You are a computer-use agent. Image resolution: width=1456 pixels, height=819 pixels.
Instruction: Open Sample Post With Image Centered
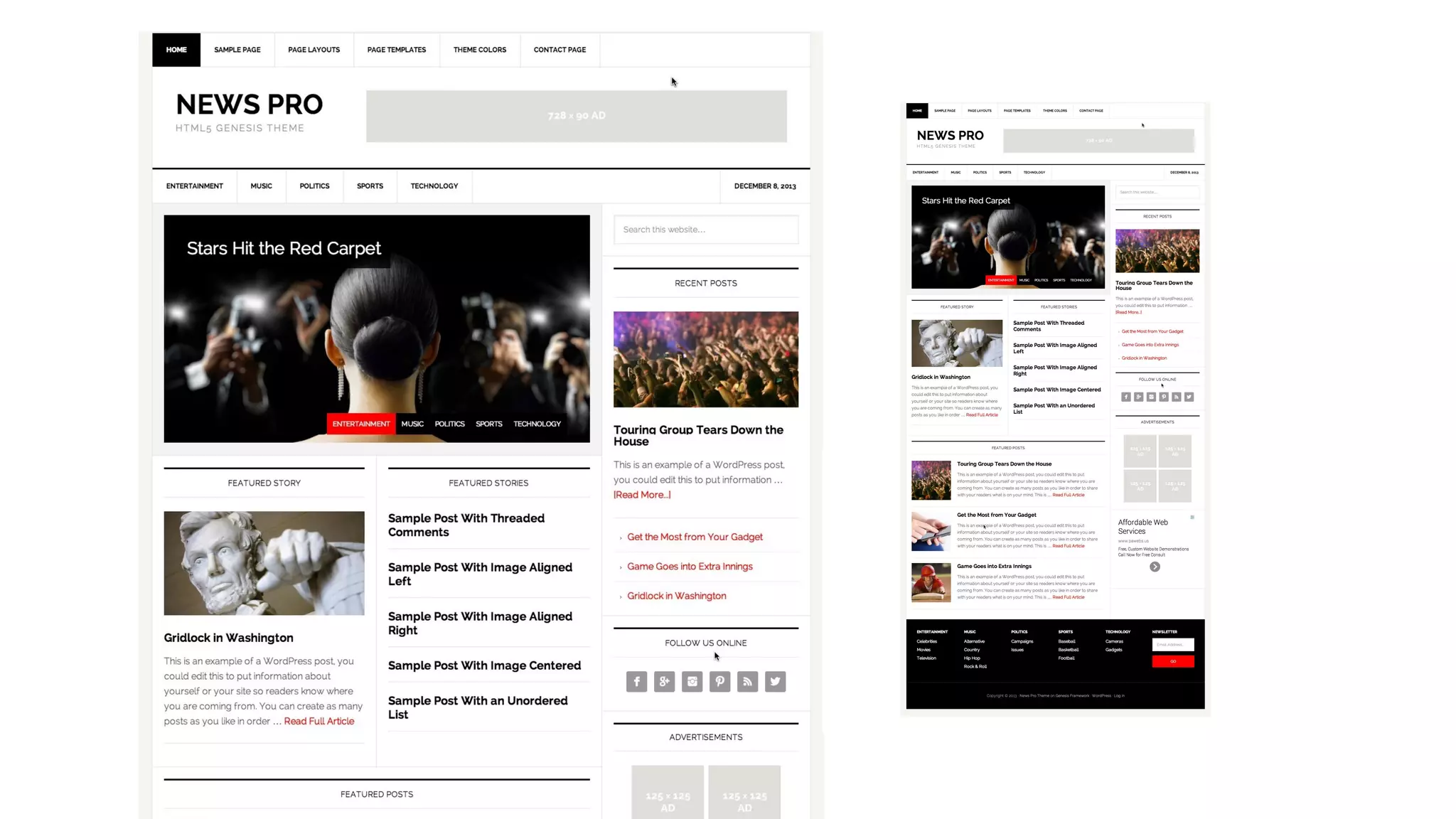pyautogui.click(x=484, y=665)
